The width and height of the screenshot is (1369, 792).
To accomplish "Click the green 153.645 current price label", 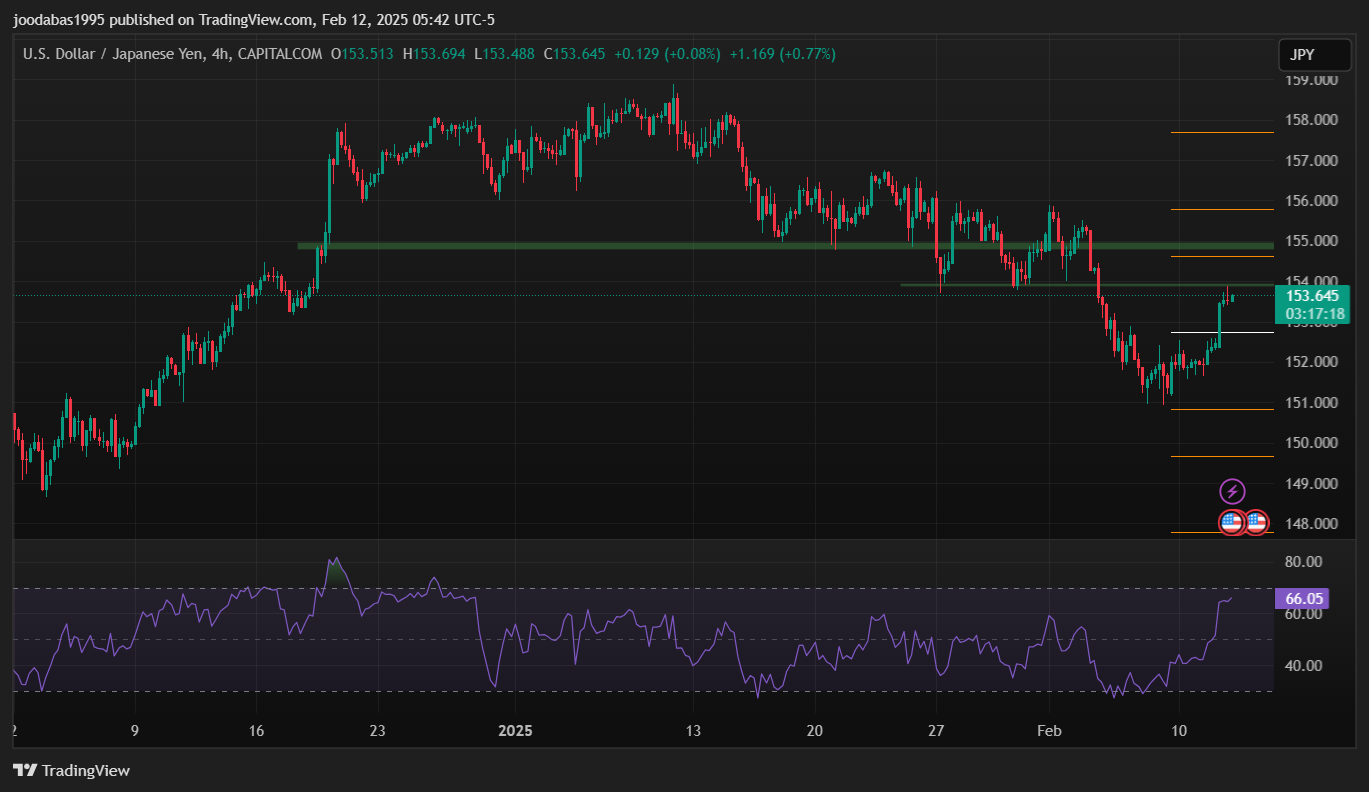I will 1311,296.
